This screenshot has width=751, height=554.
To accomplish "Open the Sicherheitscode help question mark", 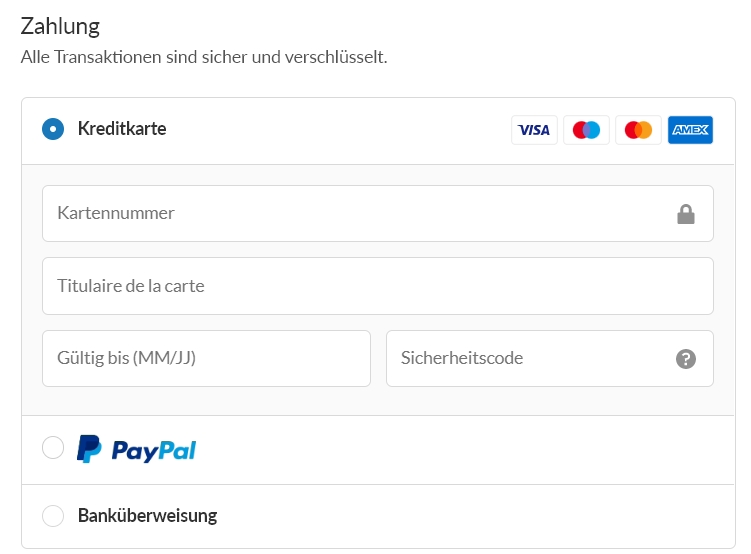I will tap(685, 359).
